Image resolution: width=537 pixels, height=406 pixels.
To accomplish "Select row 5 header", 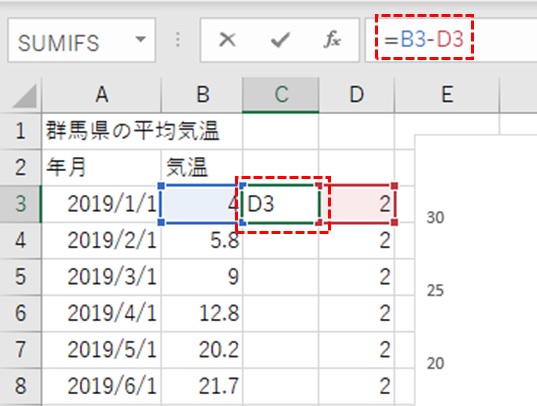I will 21,277.
